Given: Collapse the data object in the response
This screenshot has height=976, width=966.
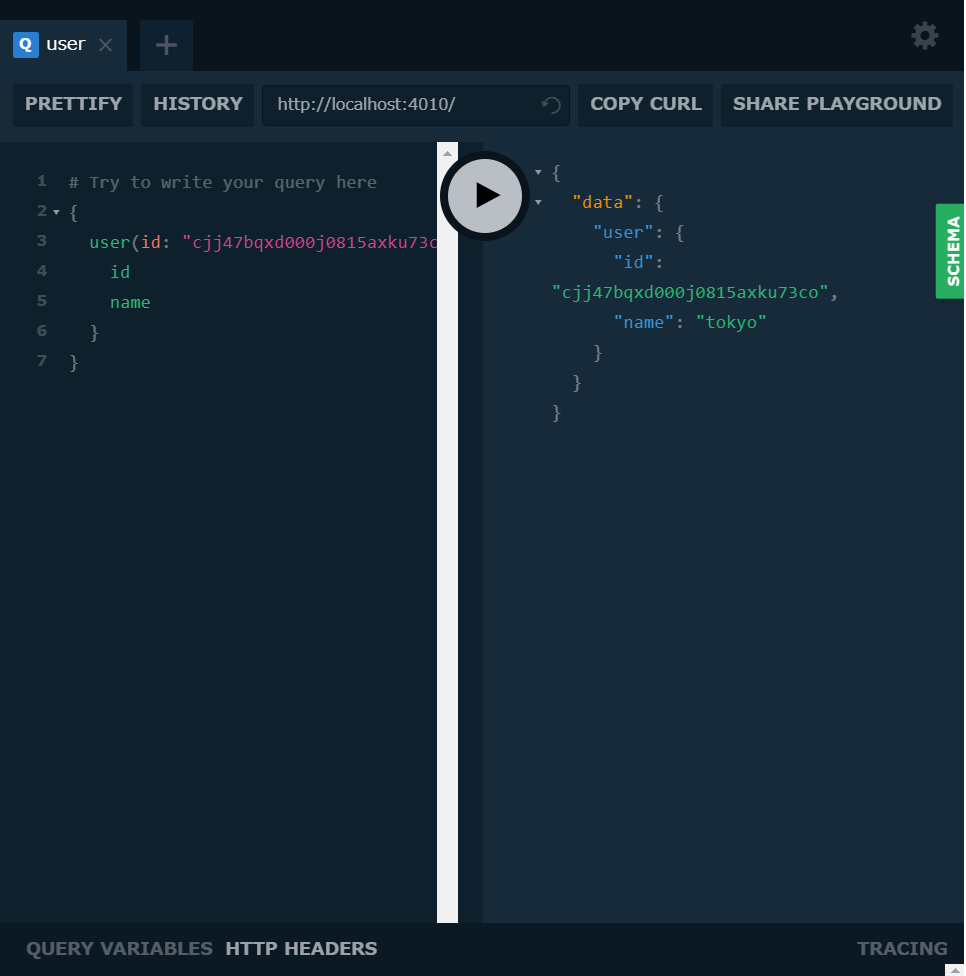Looking at the screenshot, I should [539, 202].
